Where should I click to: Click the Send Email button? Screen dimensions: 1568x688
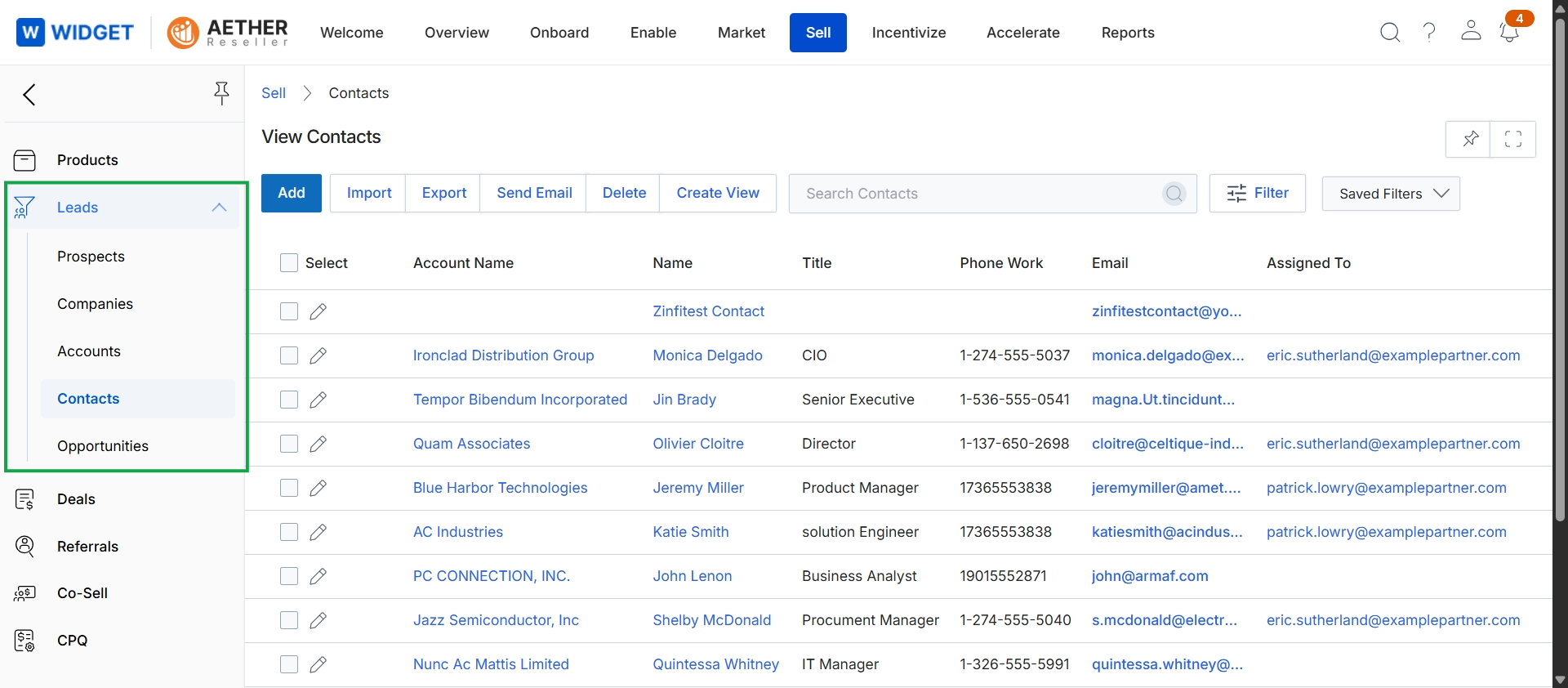coord(534,193)
